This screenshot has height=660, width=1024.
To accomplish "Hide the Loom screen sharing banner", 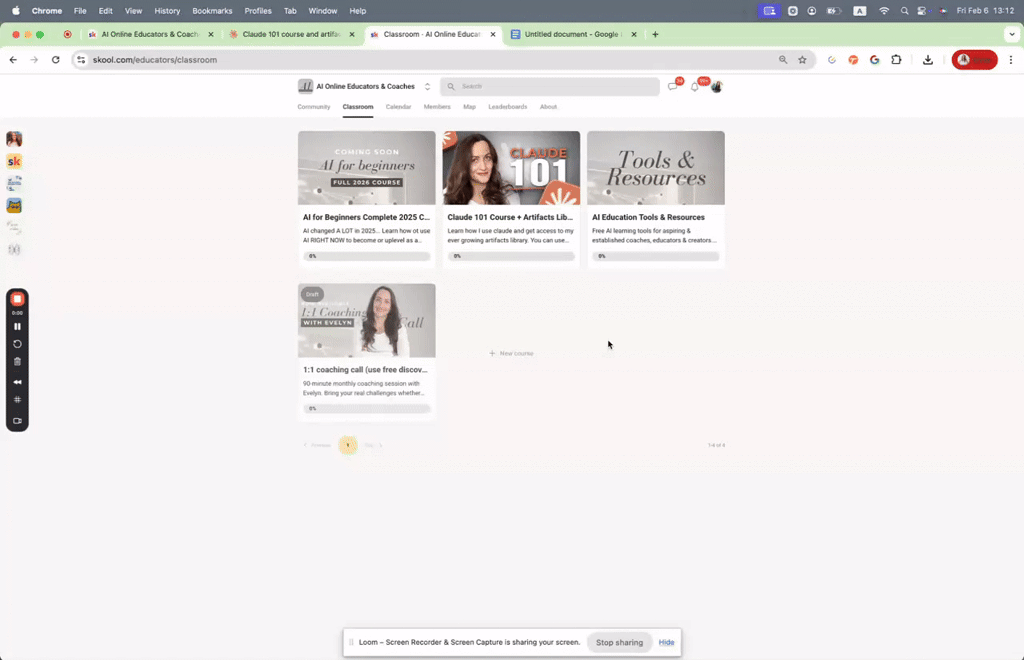I will pyautogui.click(x=666, y=642).
